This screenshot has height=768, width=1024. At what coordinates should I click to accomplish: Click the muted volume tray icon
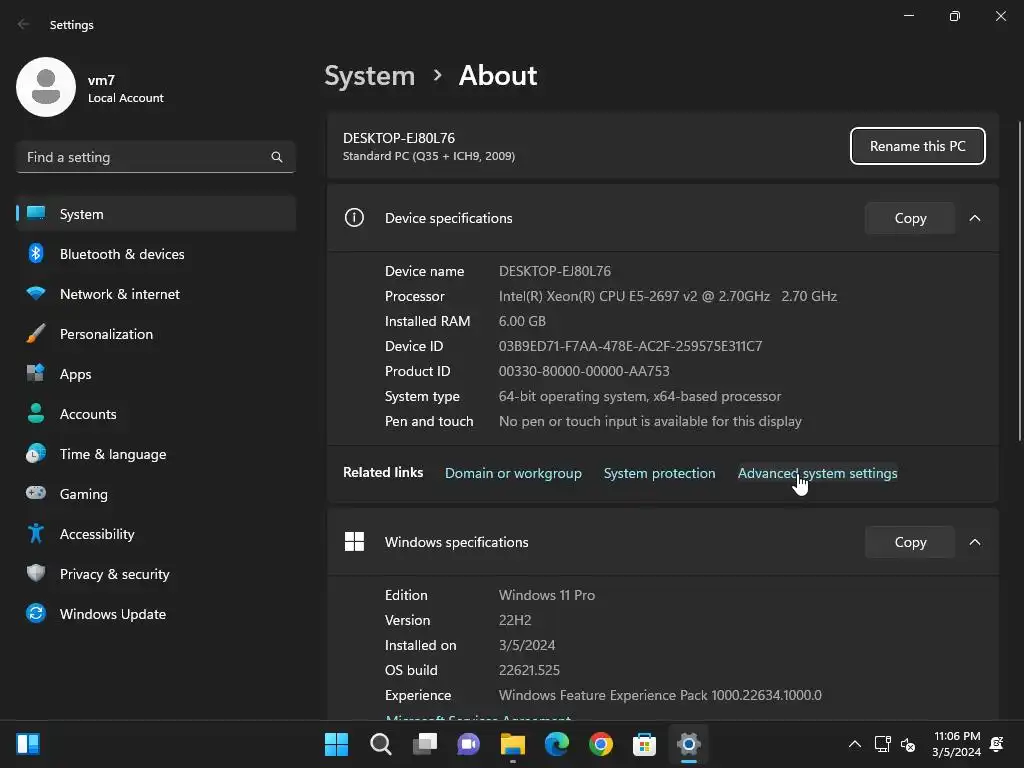coord(908,744)
